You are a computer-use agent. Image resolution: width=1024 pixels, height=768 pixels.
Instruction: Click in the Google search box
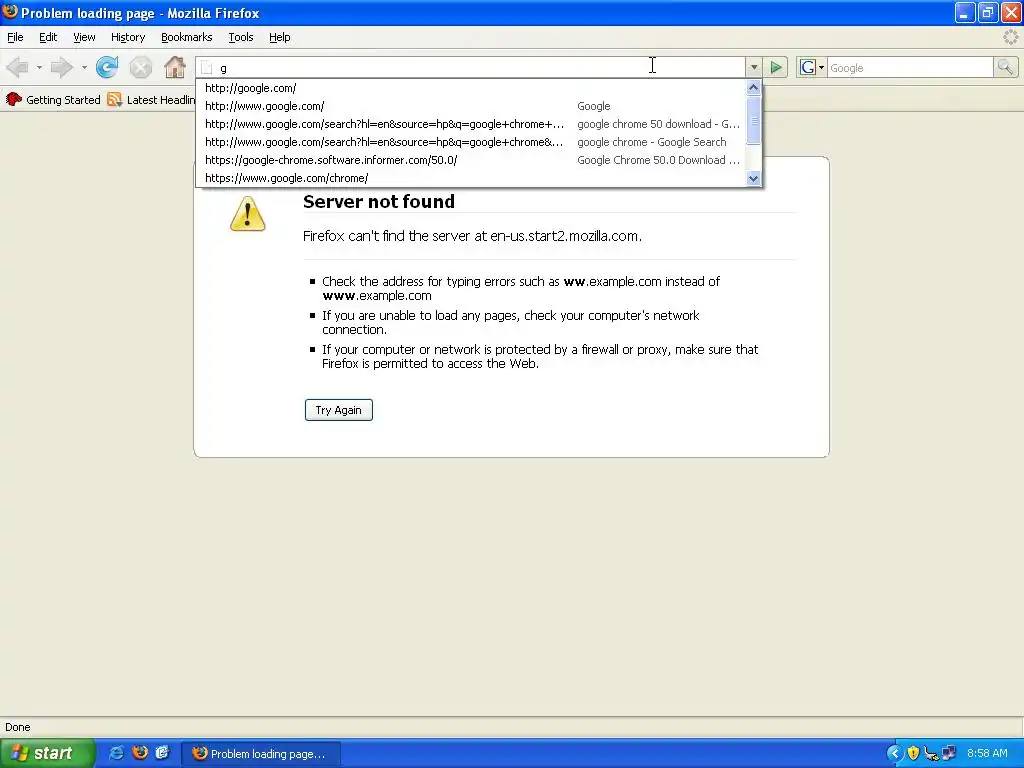point(910,68)
